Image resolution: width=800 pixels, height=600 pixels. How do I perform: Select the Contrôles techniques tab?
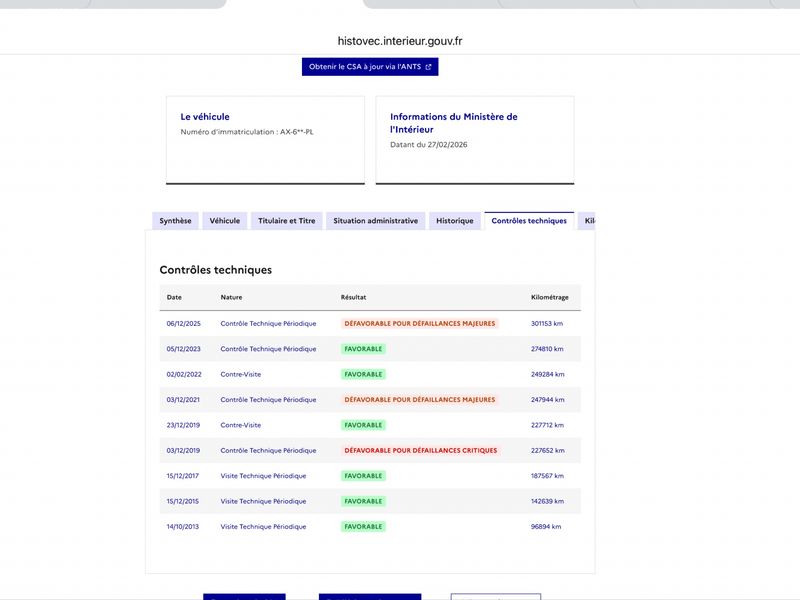click(529, 221)
